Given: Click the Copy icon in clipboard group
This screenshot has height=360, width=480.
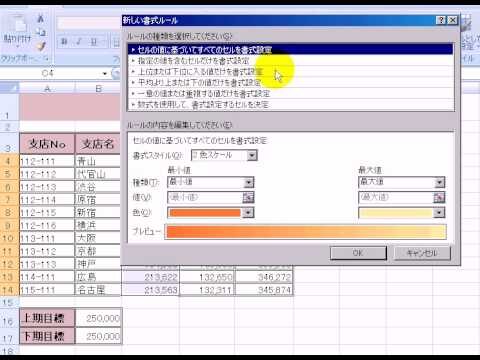Looking at the screenshot, I should 40,32.
